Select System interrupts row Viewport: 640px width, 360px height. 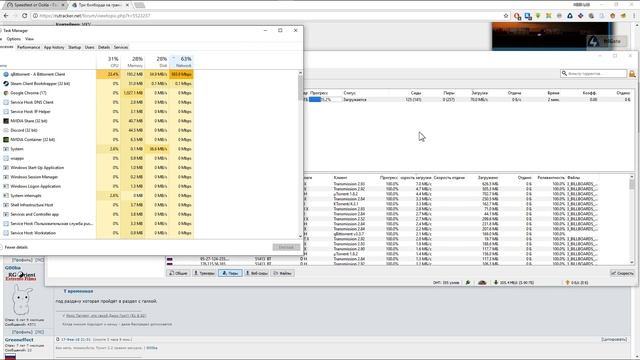[97, 196]
